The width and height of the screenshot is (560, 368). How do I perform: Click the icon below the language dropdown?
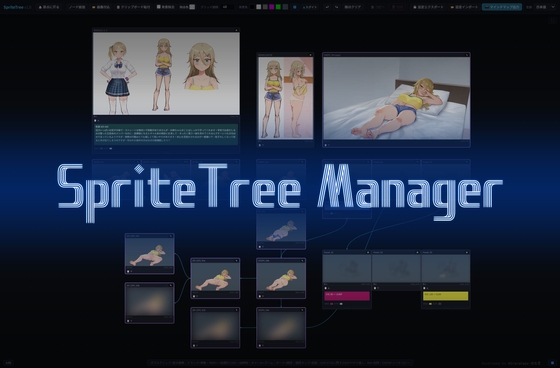(552, 21)
